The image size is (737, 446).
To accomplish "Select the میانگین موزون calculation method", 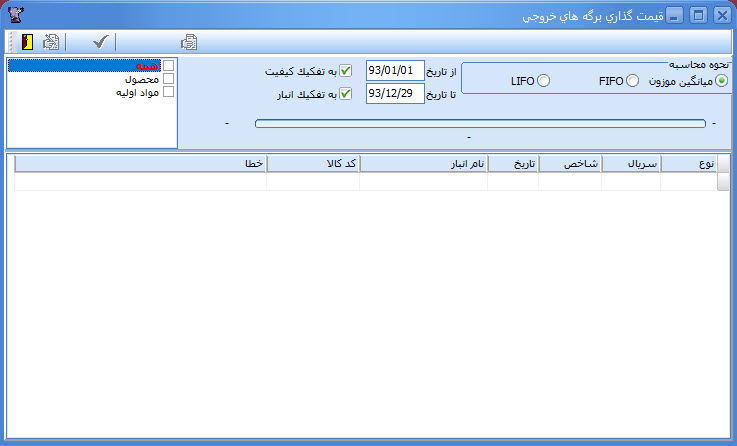I will (x=722, y=81).
